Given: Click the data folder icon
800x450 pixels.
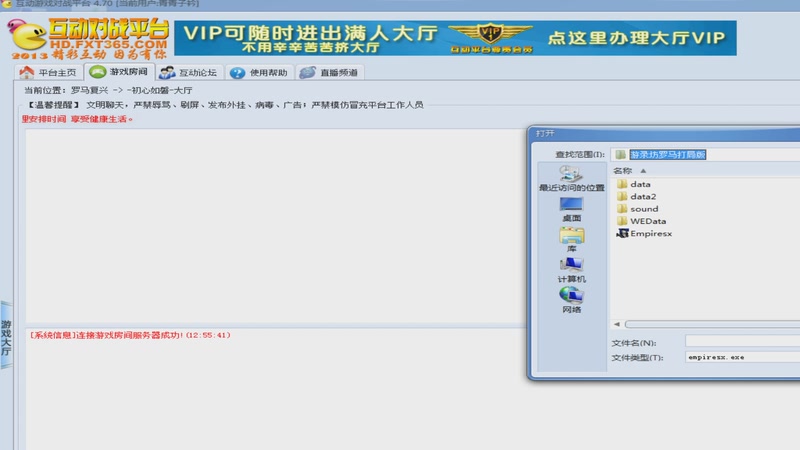Looking at the screenshot, I should click(x=622, y=184).
